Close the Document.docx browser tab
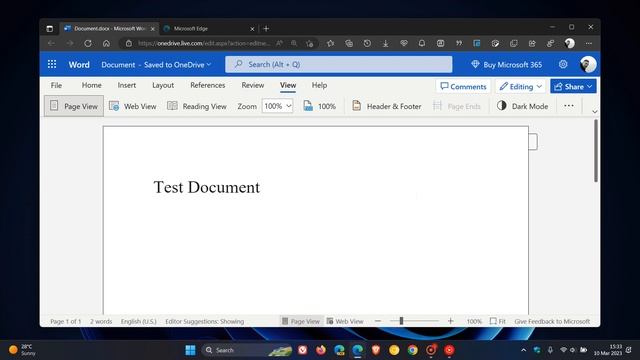640x360 pixels. (x=153, y=29)
